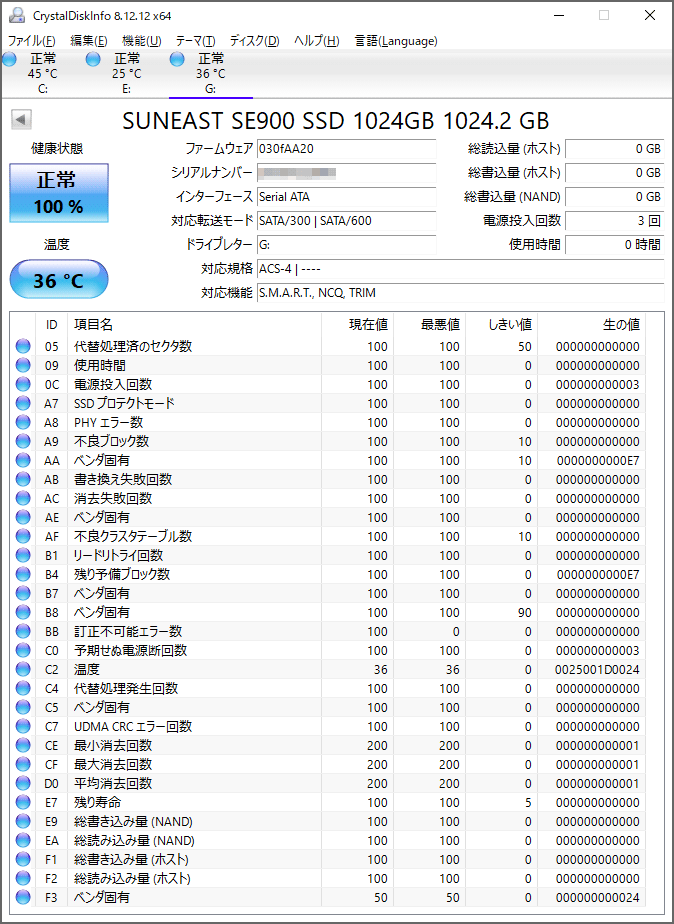674x924 pixels.
Task: Open the 編集(E) menu
Action: (89, 41)
